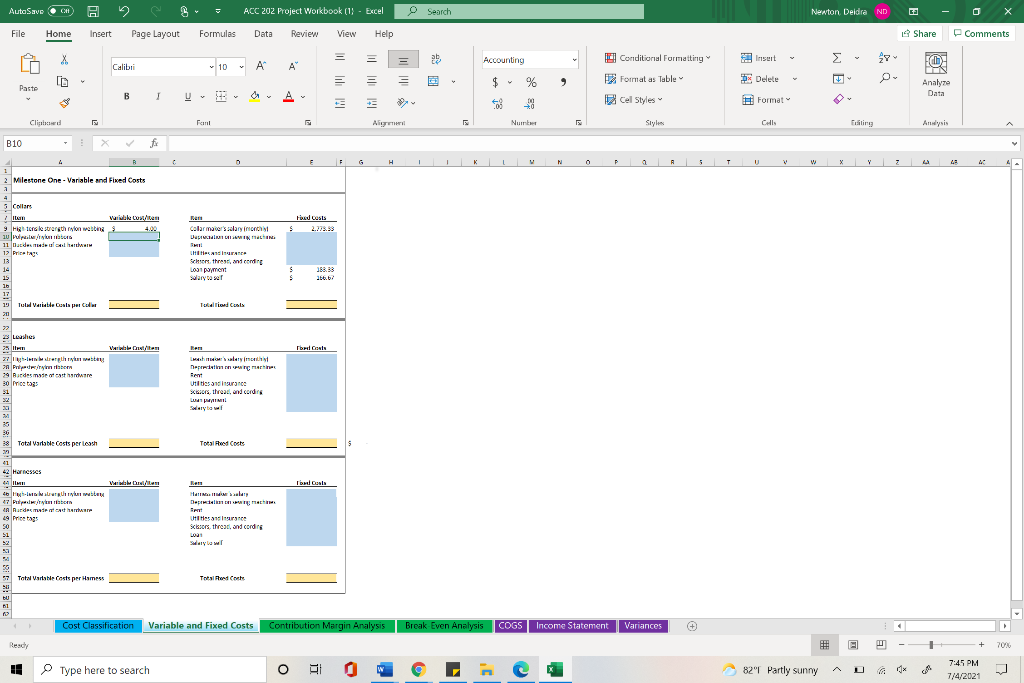The width and height of the screenshot is (1024, 683).
Task: Open the Calibri font name dropdown
Action: pyautogui.click(x=211, y=67)
